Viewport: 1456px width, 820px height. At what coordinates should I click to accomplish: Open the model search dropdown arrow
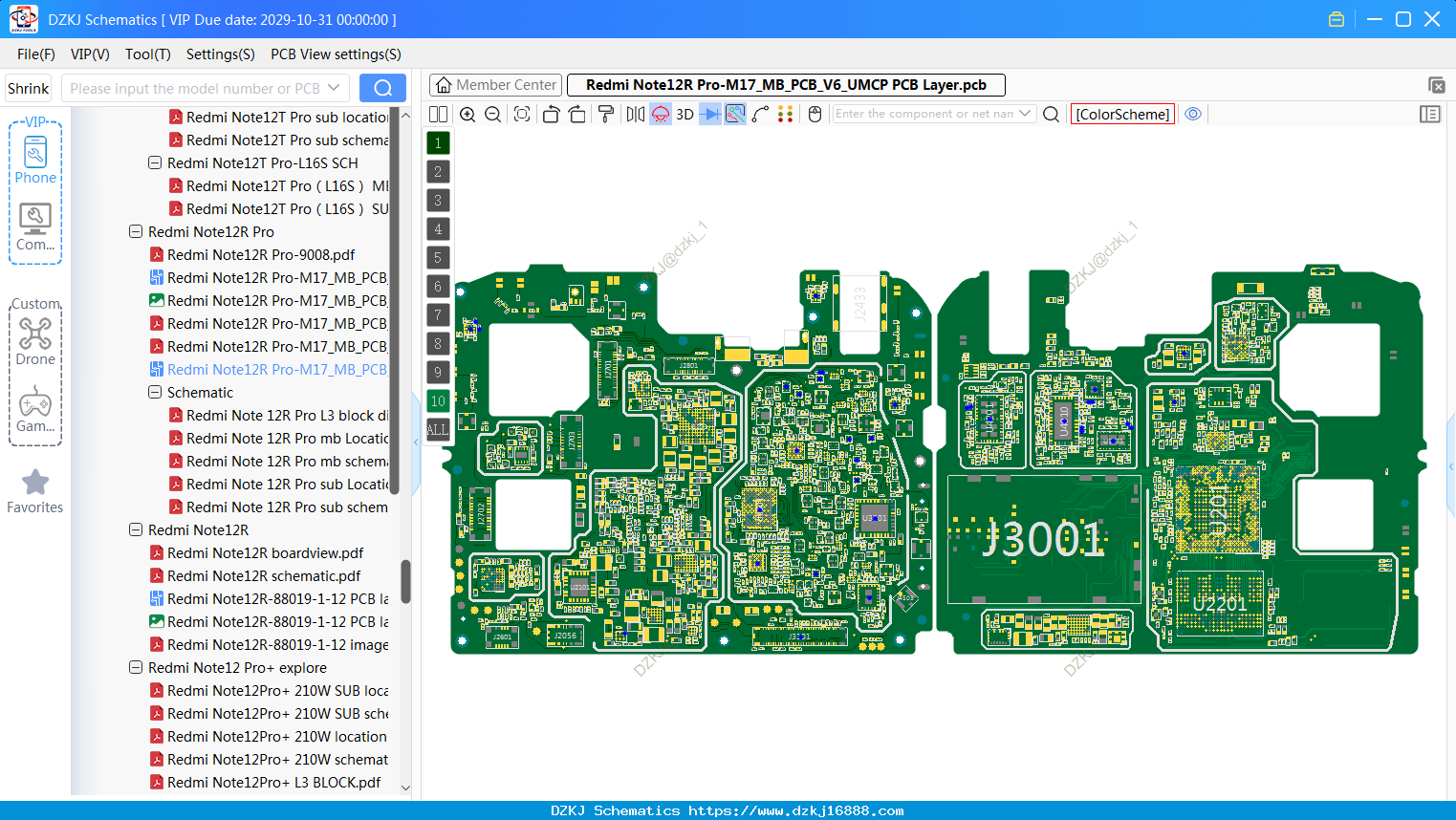point(334,88)
